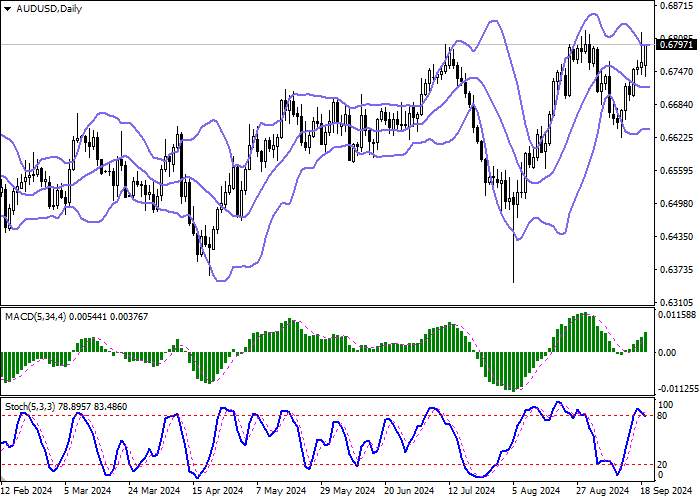Select the AUDUSD,Daily chart title
Screen dimensions: 700x500
[x=49, y=8]
